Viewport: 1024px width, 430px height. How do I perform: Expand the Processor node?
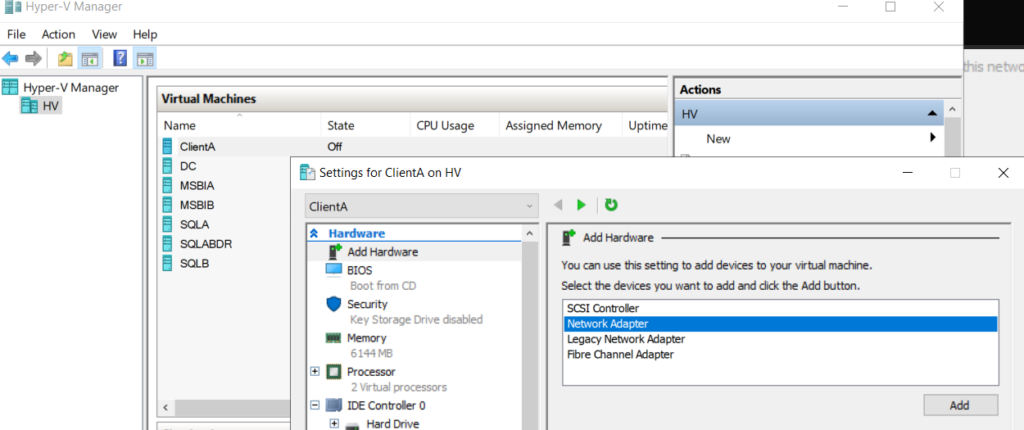pyautogui.click(x=315, y=371)
